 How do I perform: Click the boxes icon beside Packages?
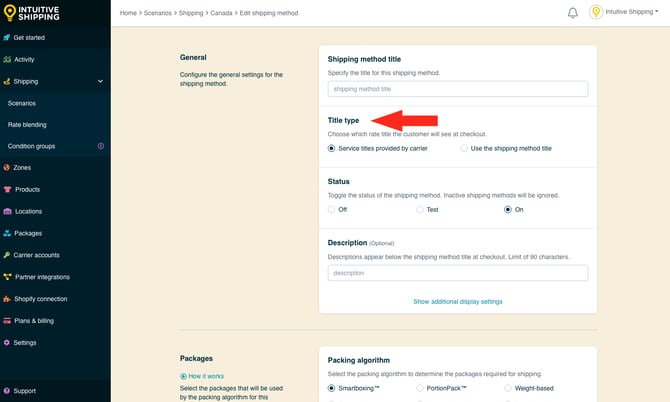click(x=7, y=233)
